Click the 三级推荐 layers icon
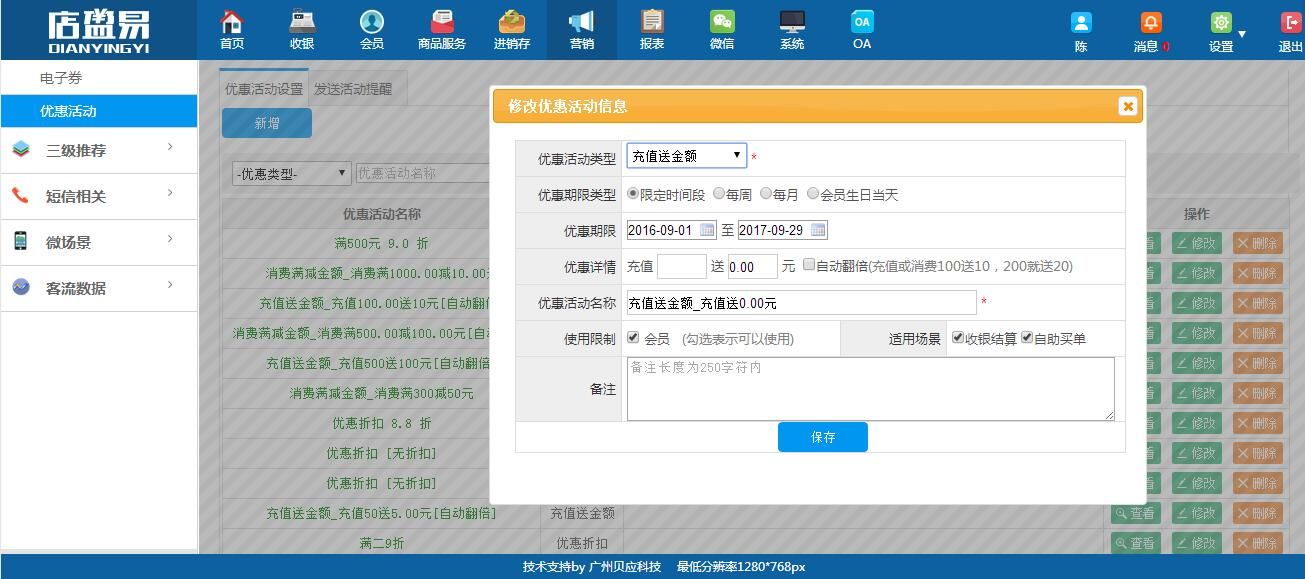The image size is (1305, 579). (21, 150)
